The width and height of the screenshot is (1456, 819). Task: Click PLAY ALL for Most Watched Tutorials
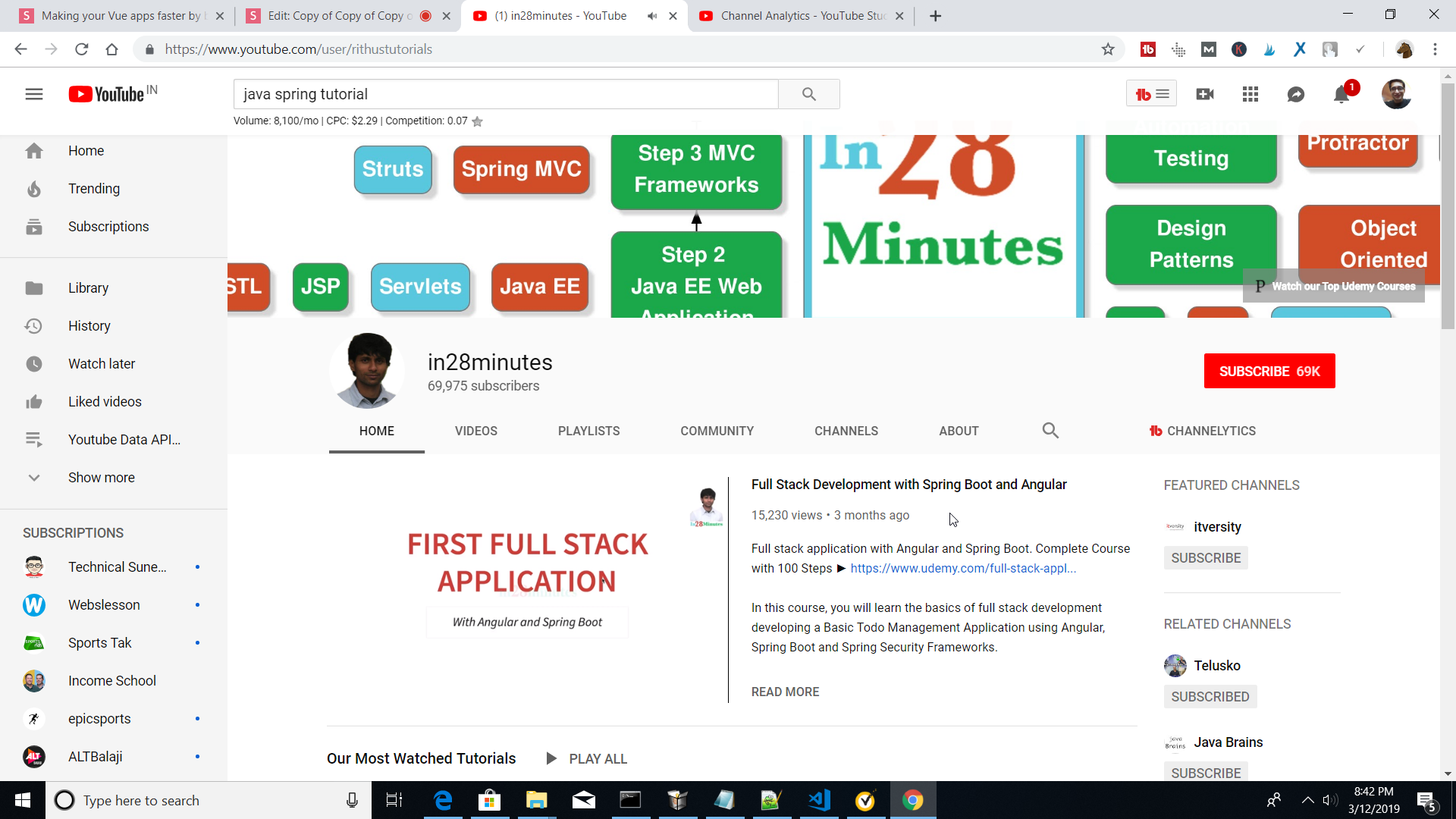[587, 758]
